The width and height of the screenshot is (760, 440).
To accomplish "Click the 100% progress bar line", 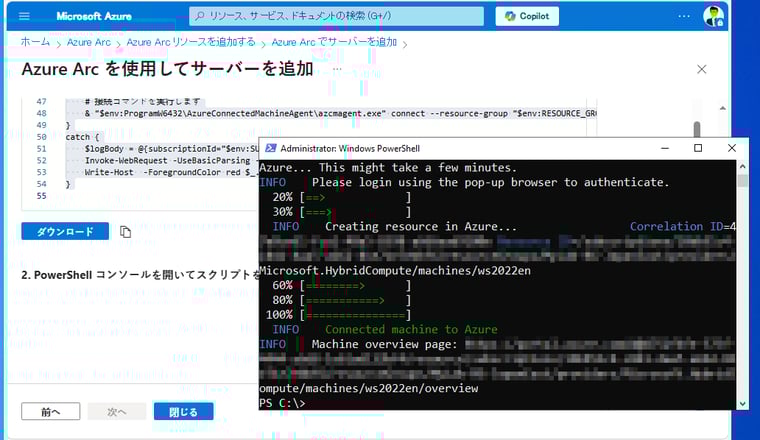I will pyautogui.click(x=338, y=314).
